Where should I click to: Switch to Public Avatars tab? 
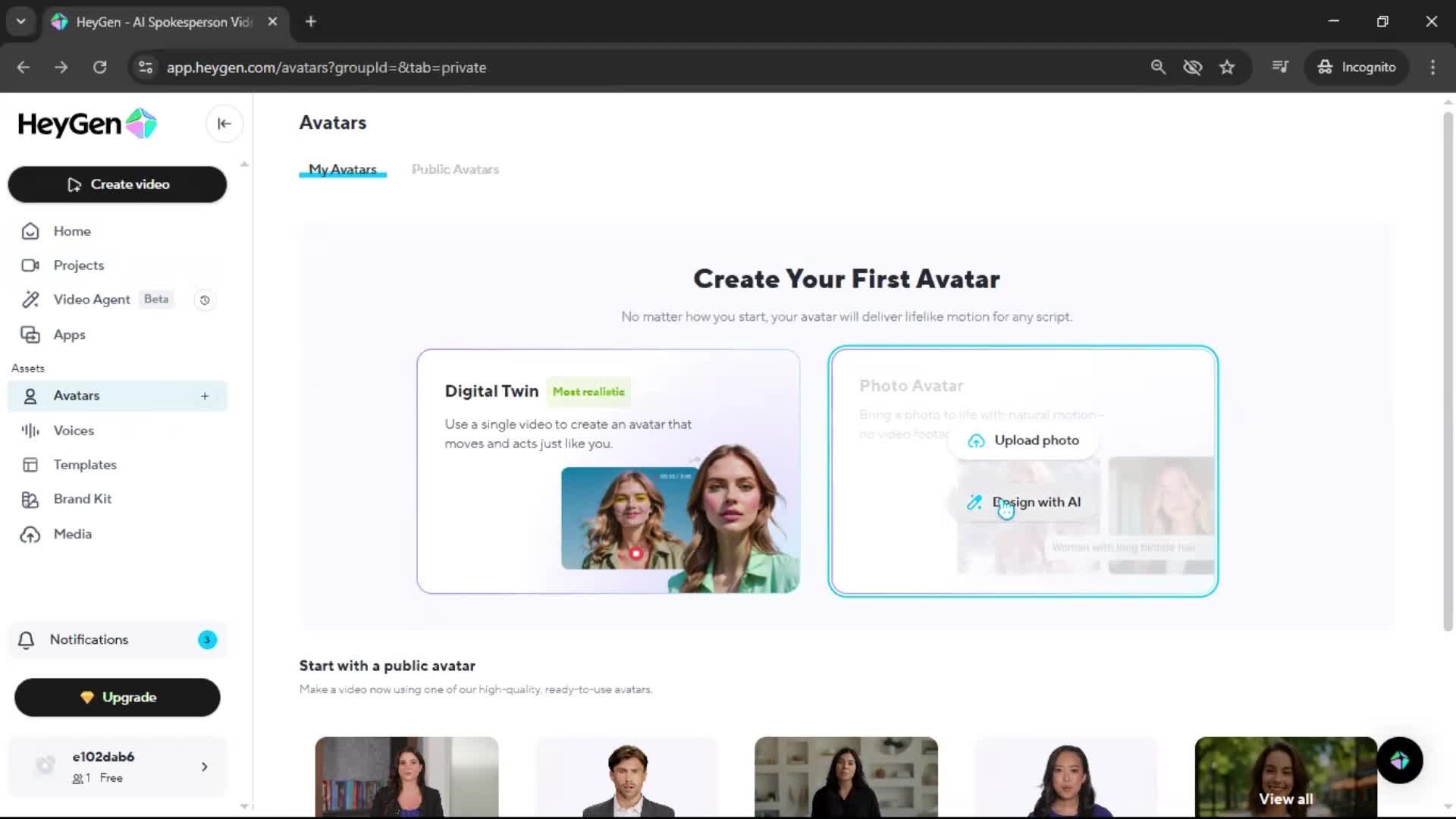[x=455, y=169]
